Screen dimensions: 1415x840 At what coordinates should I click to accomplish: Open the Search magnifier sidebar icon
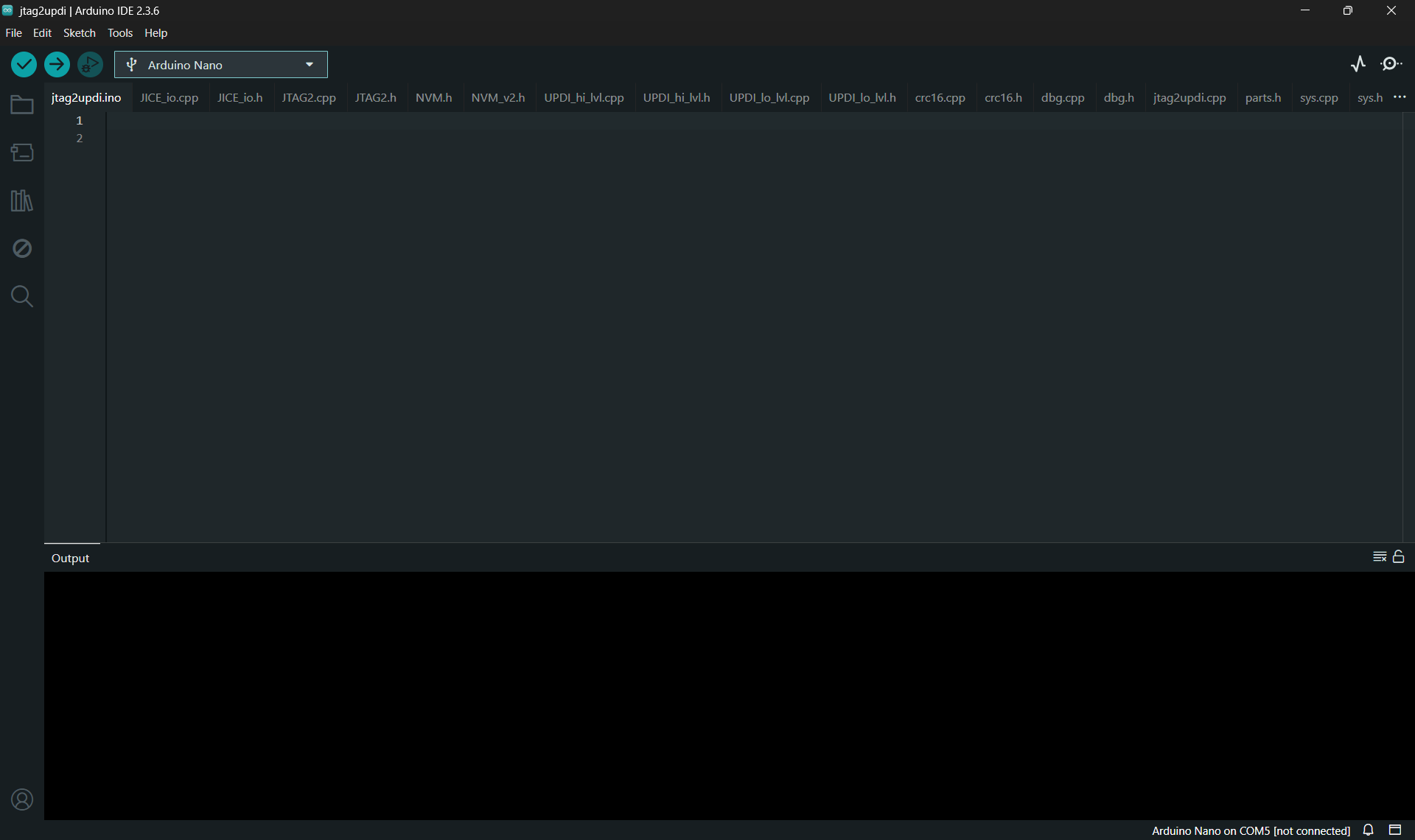click(22, 296)
